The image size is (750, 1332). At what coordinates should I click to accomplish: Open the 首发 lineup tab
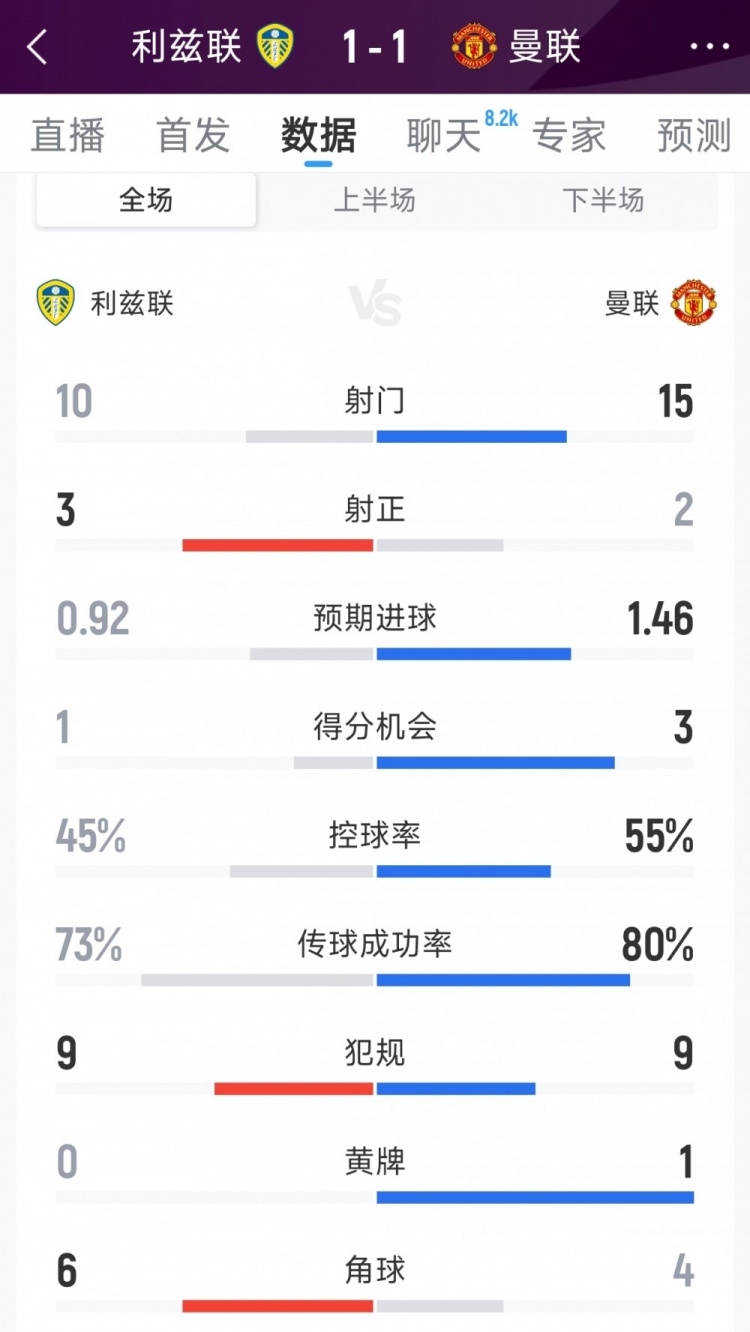[x=193, y=136]
